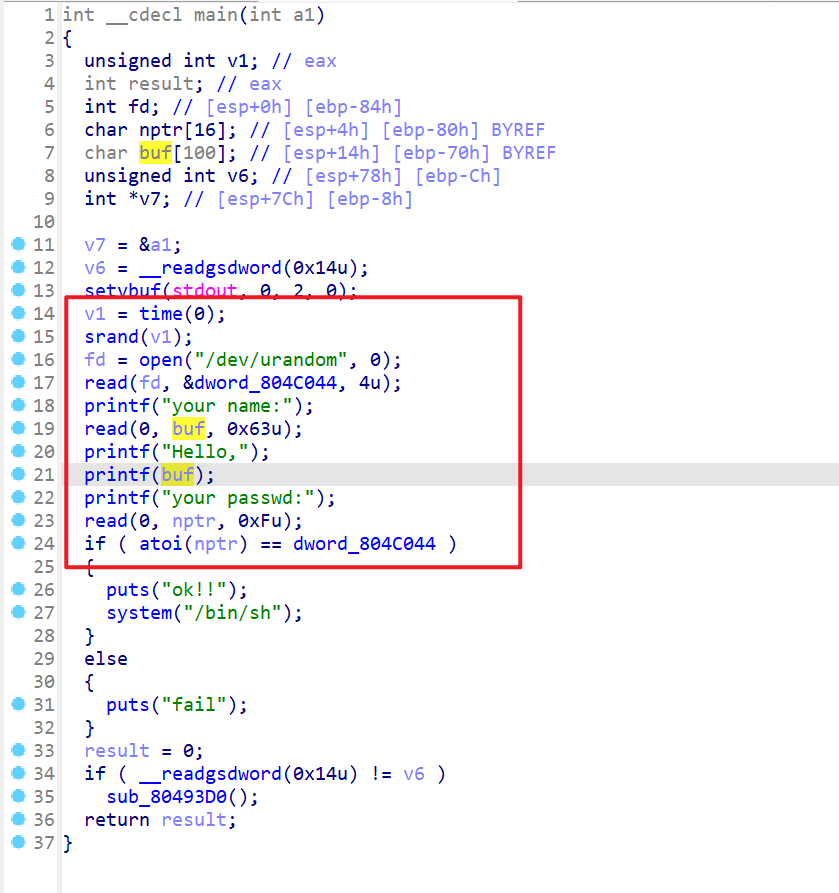839x893 pixels.
Task: Select the highlighted buf in the declaration line
Action: (156, 153)
